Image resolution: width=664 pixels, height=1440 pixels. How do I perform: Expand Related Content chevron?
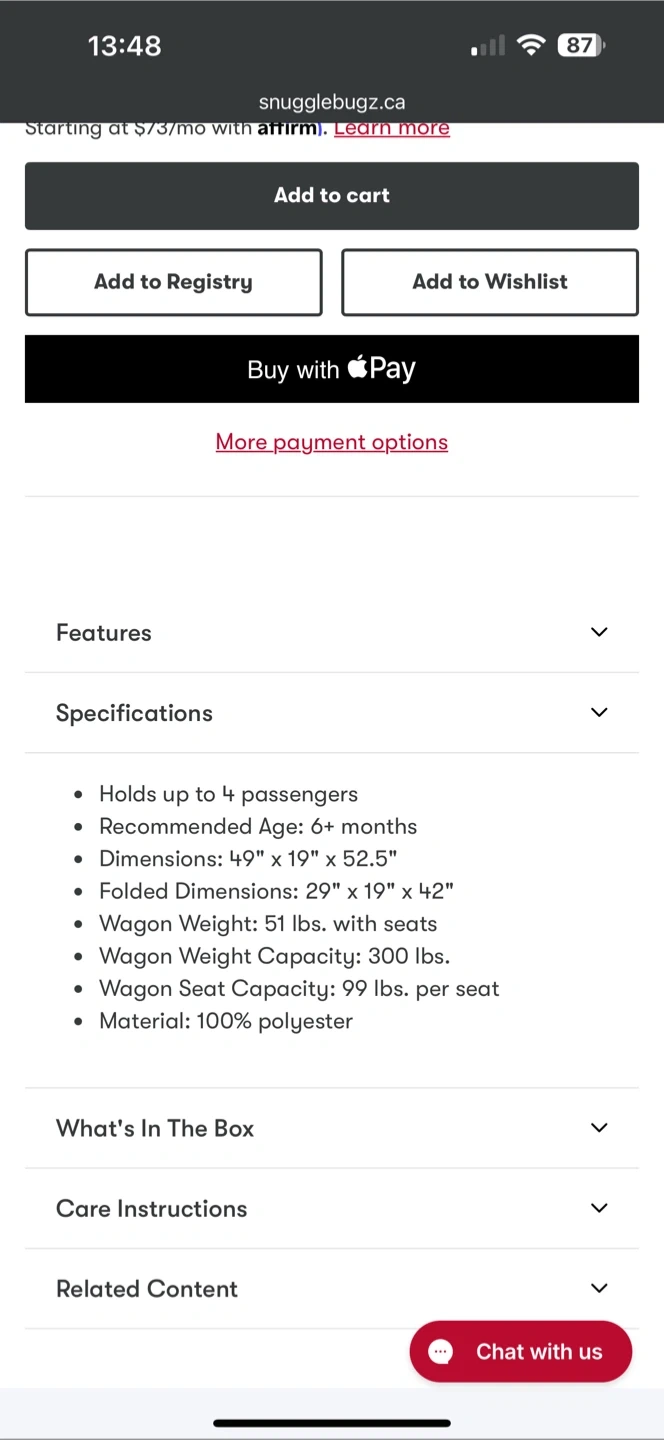click(x=599, y=1288)
